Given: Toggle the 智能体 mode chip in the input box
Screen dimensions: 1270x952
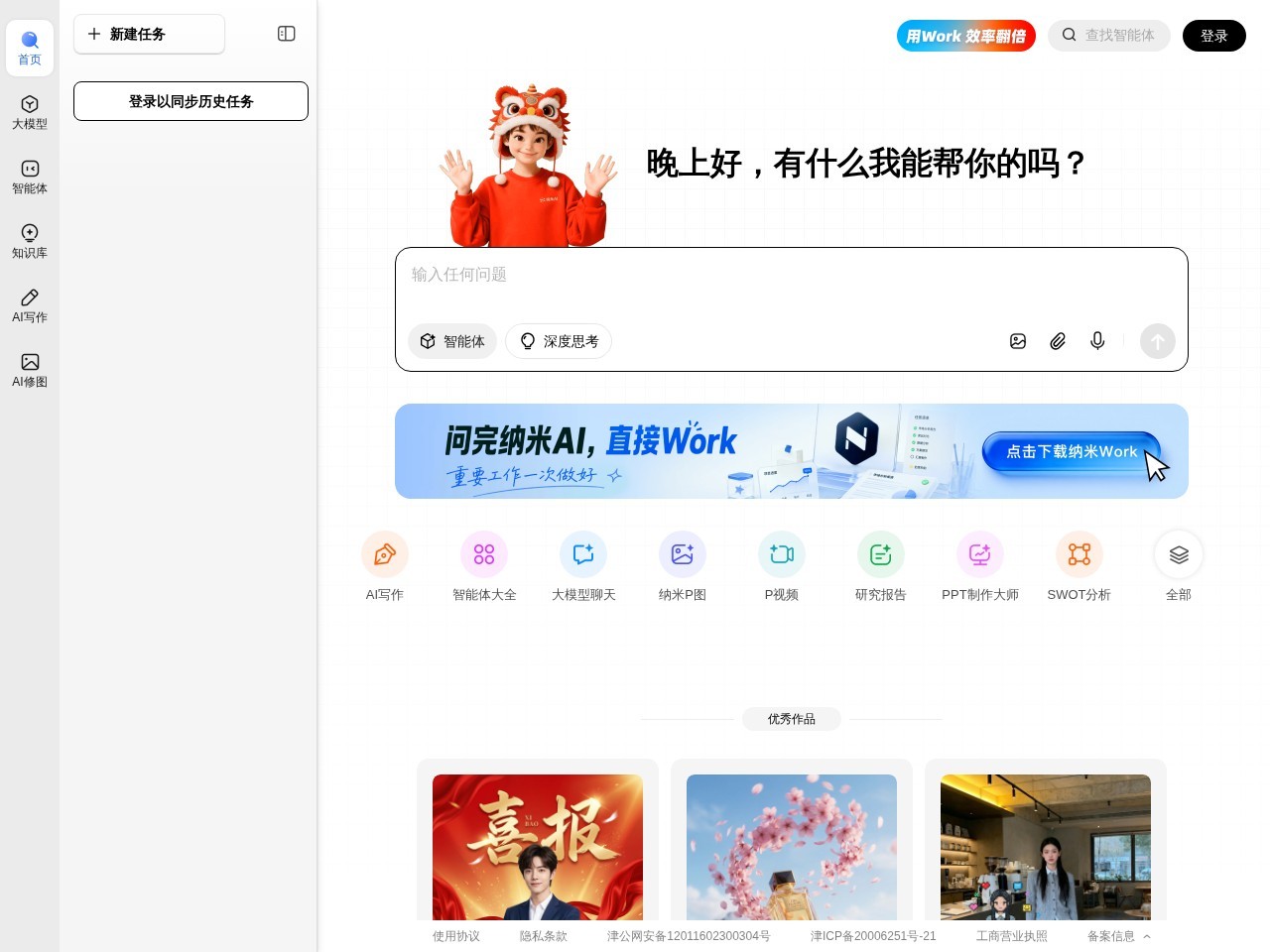Looking at the screenshot, I should [452, 341].
